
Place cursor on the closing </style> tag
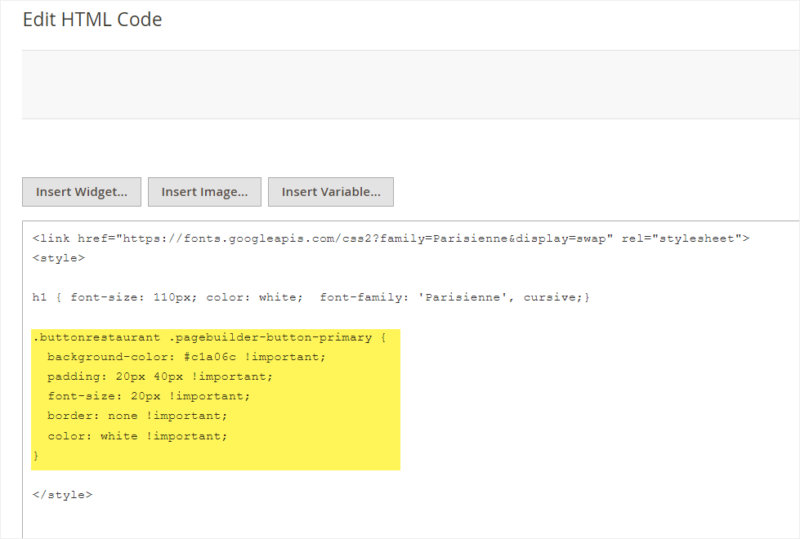coord(62,495)
